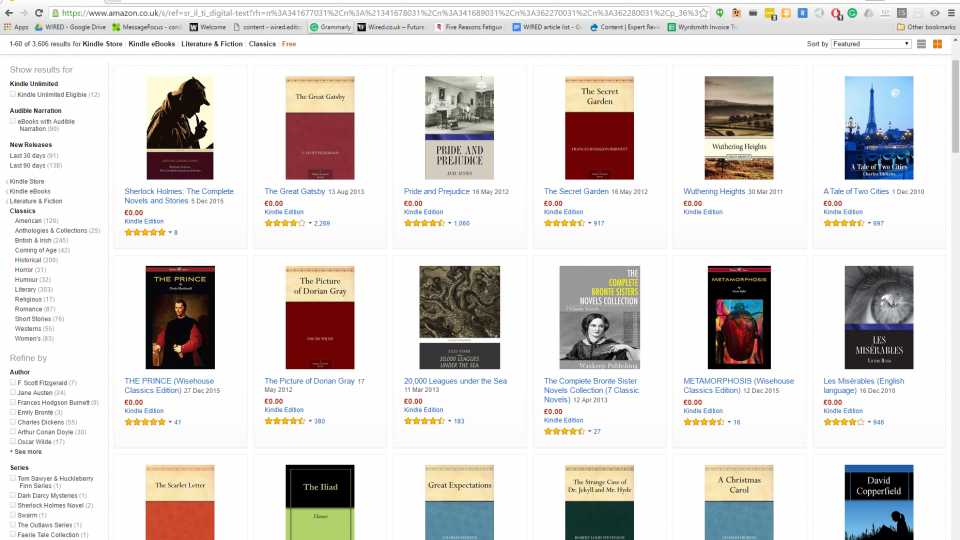Open Sherlock Holmes Complete Novels title link

point(179,196)
